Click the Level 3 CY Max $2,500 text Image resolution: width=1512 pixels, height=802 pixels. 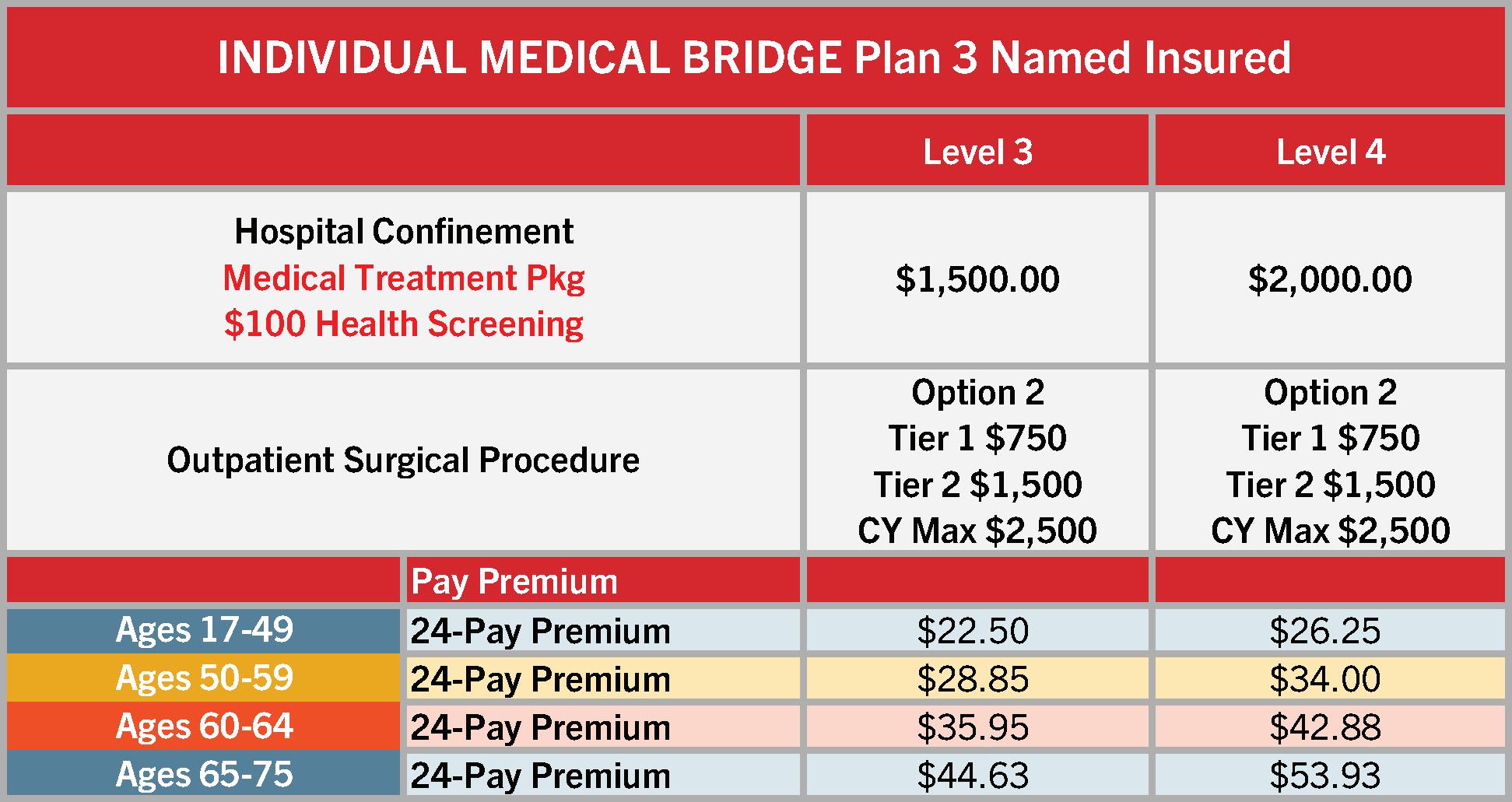(977, 531)
